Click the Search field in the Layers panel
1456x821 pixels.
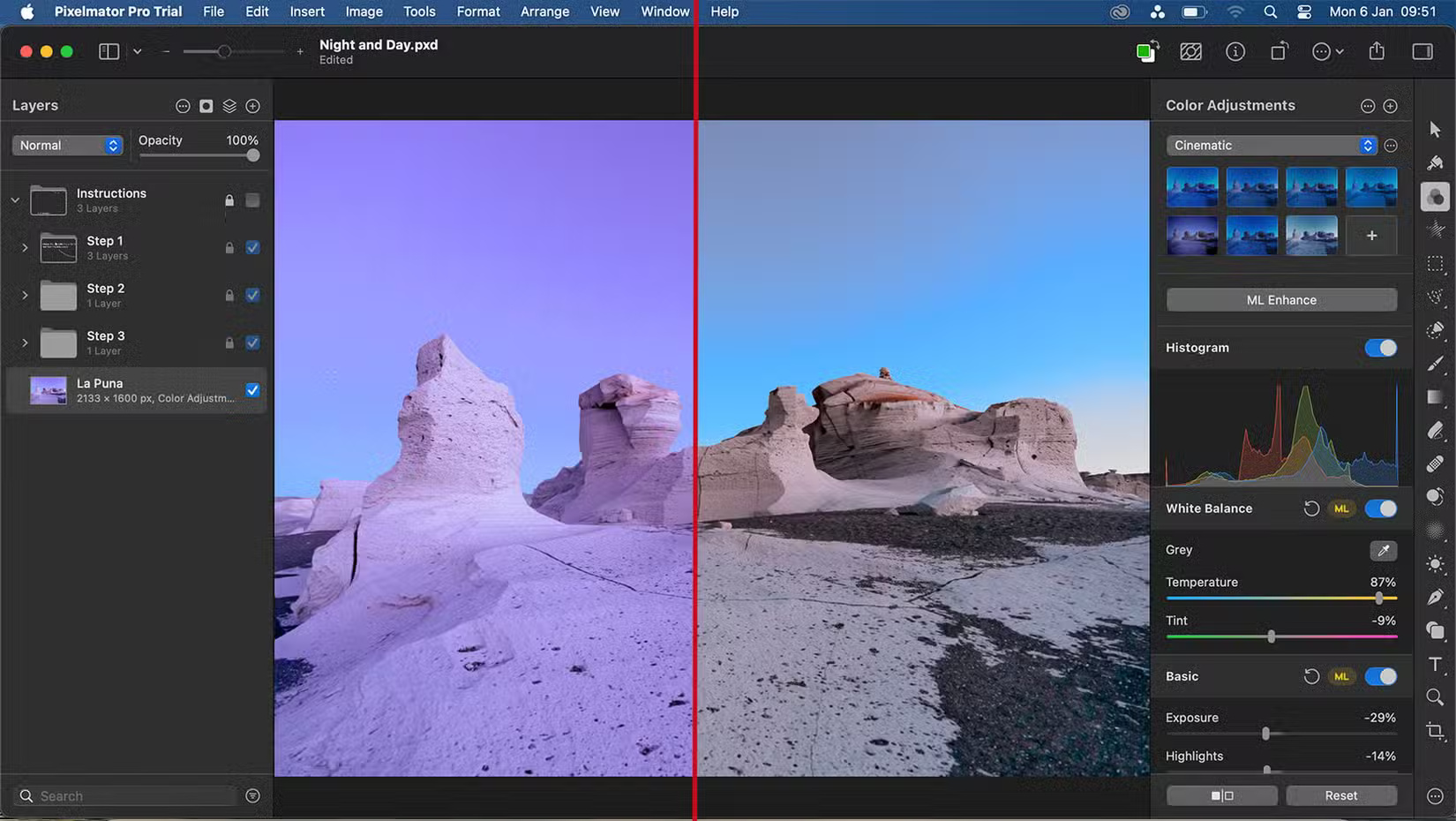124,795
